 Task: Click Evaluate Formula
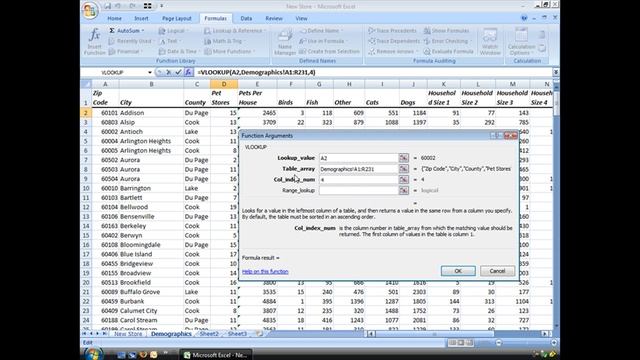(x=448, y=51)
